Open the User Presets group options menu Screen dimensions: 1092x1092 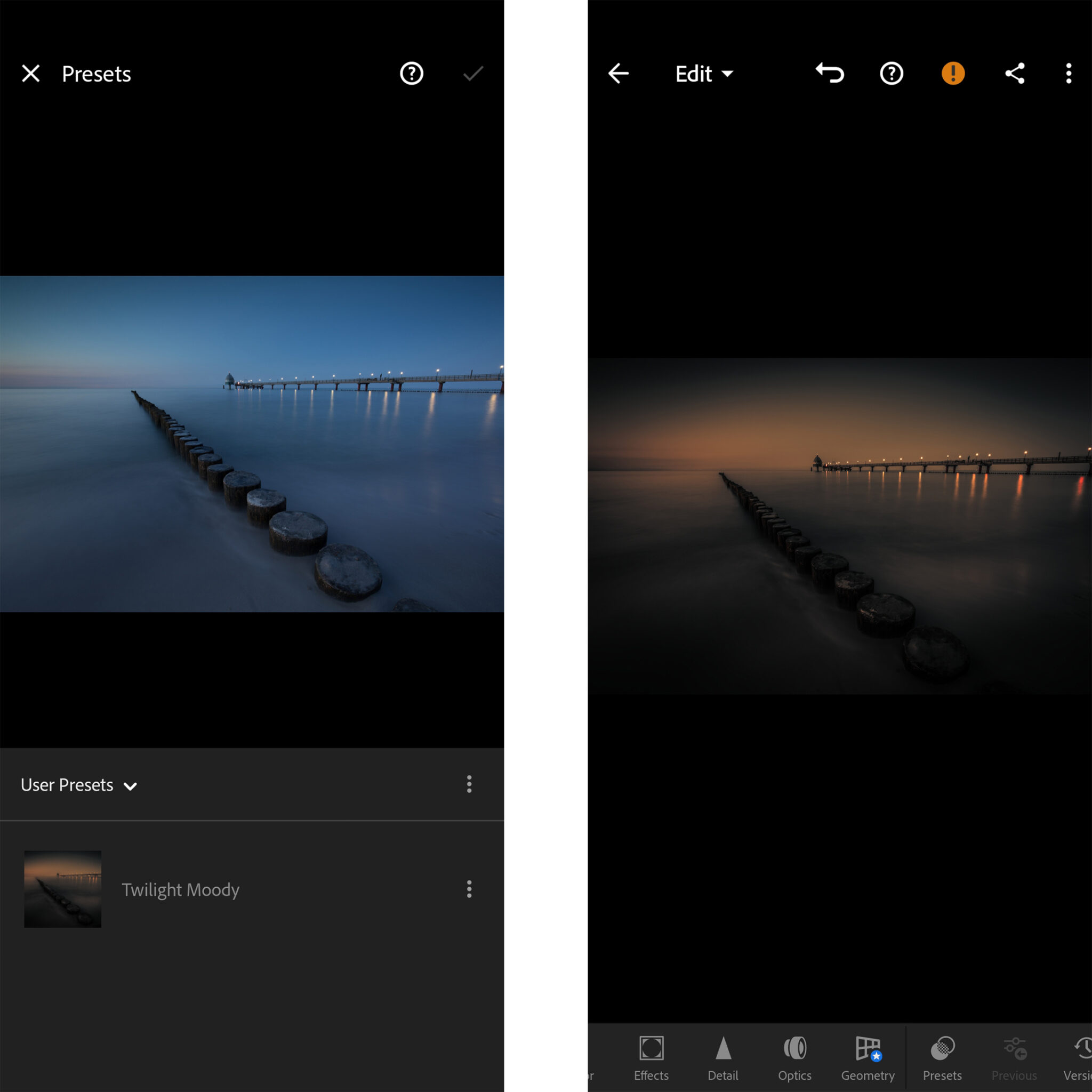pyautogui.click(x=469, y=784)
